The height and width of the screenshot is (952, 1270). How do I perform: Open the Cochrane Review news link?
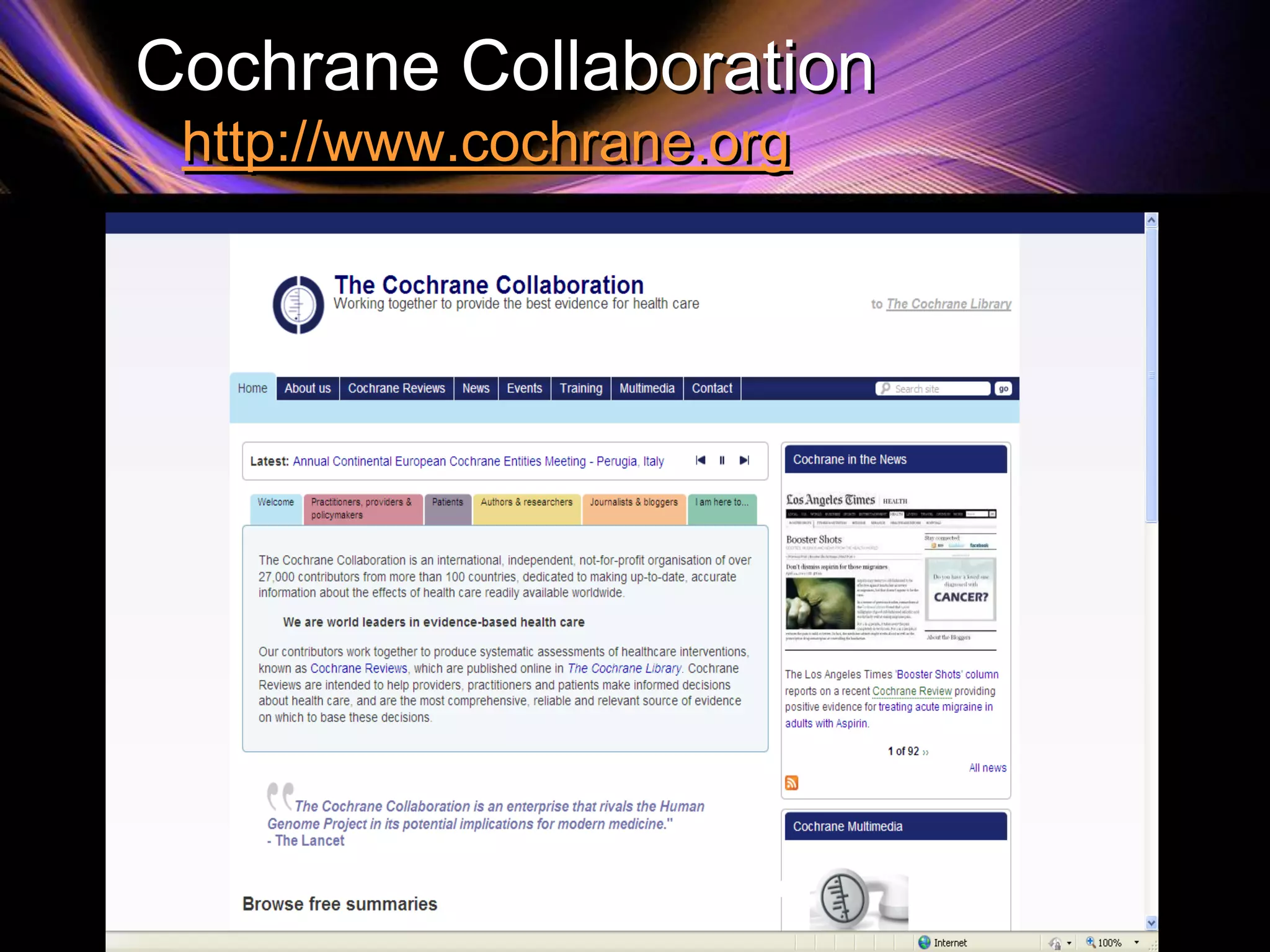pos(912,690)
